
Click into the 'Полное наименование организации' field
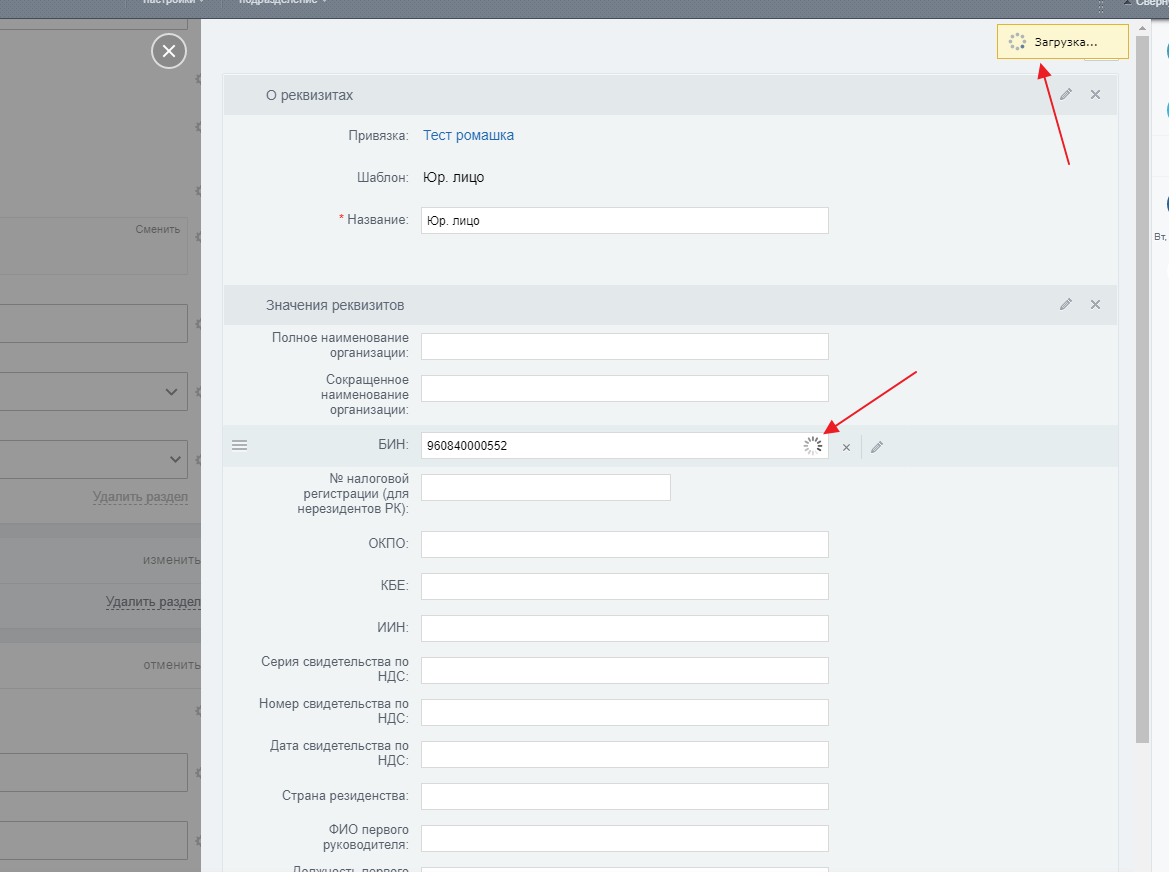point(624,346)
